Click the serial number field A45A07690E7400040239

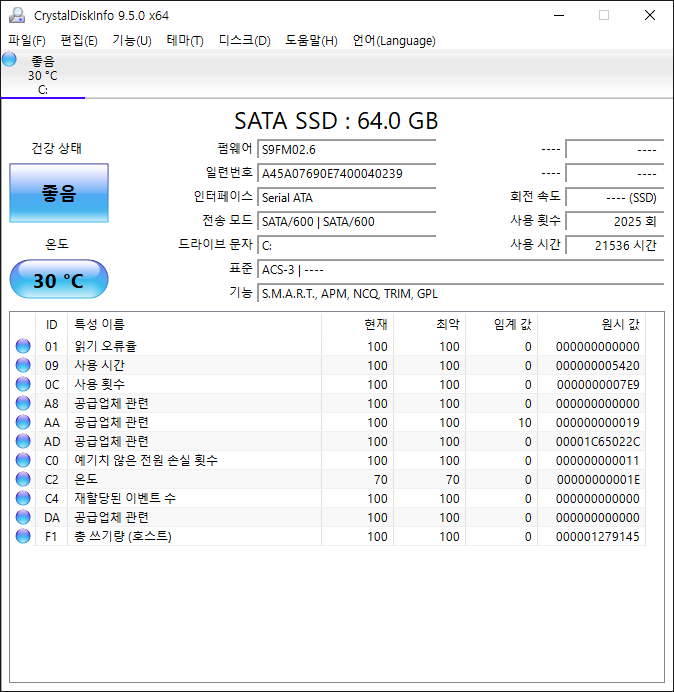(347, 173)
